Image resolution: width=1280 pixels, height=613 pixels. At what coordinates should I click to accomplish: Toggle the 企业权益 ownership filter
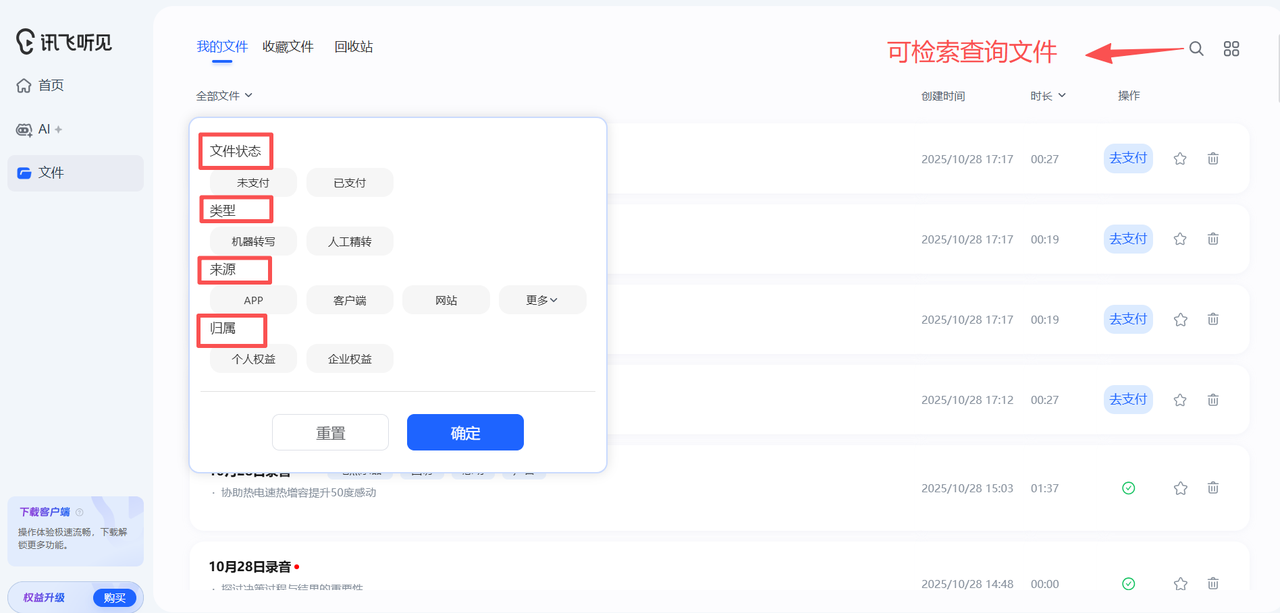click(x=350, y=359)
